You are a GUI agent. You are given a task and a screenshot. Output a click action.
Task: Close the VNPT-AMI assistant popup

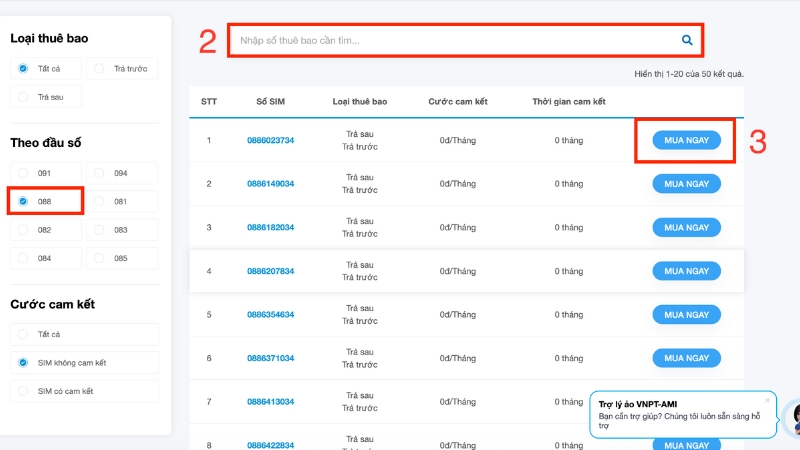pos(767,398)
